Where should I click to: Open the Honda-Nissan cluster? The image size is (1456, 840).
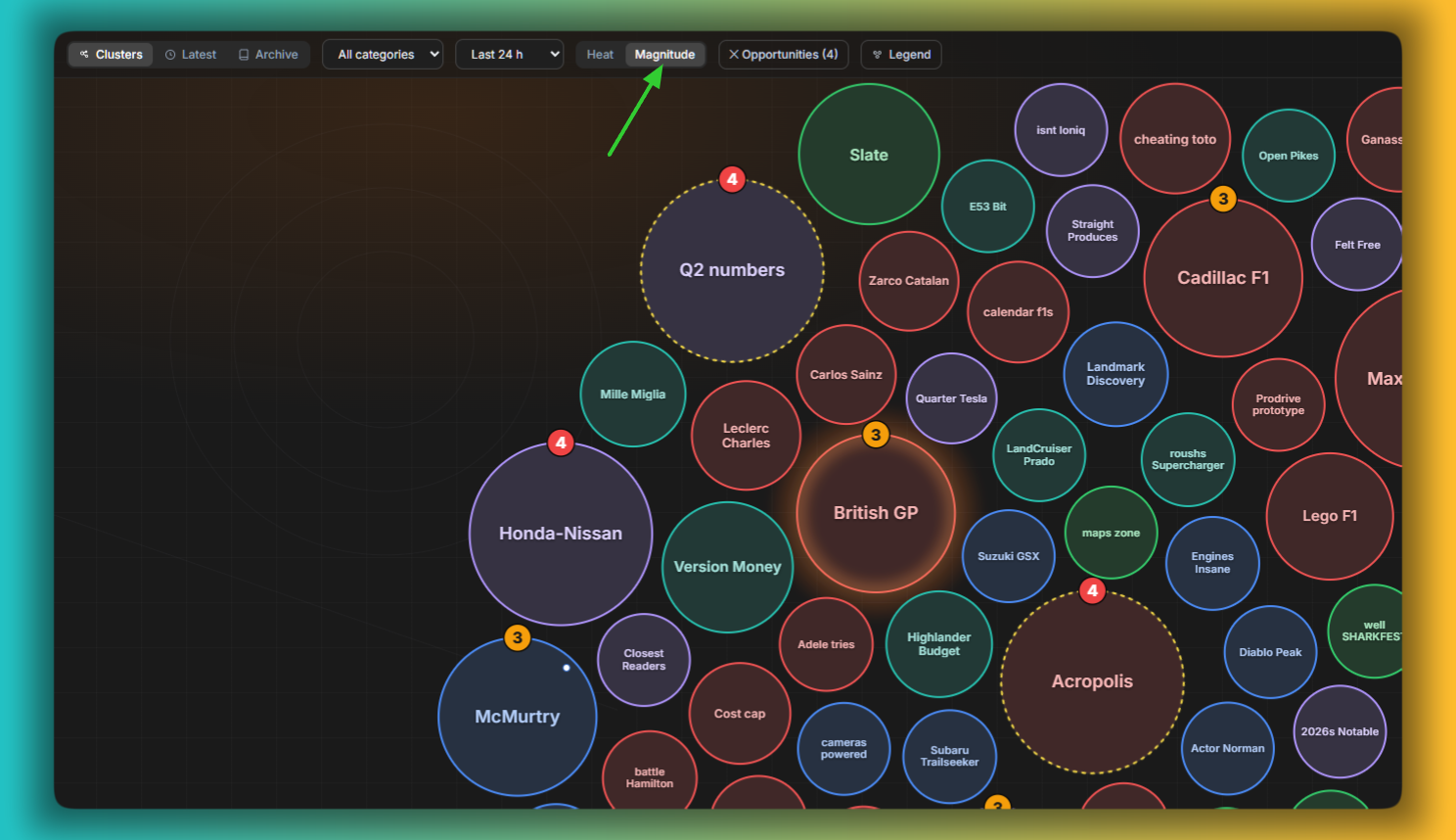pos(561,534)
